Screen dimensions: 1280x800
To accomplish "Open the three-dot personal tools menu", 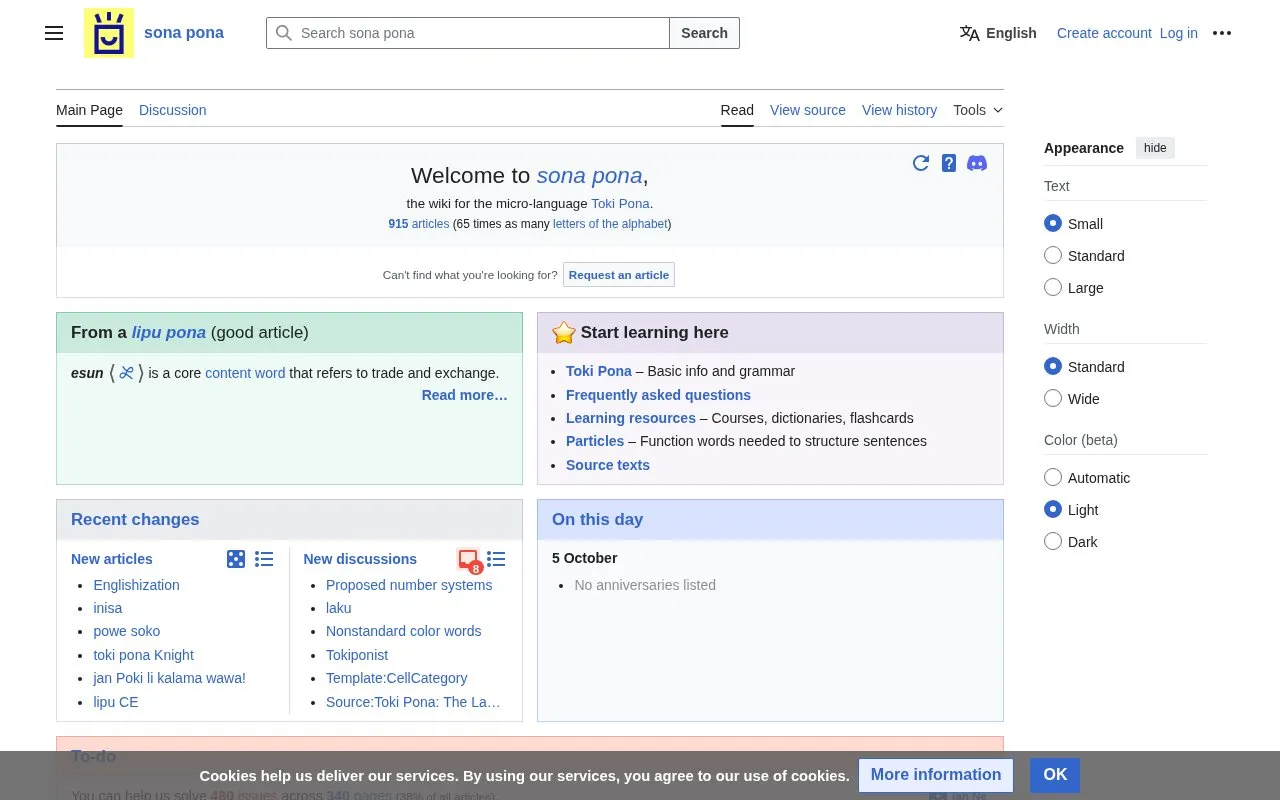I will (1222, 33).
